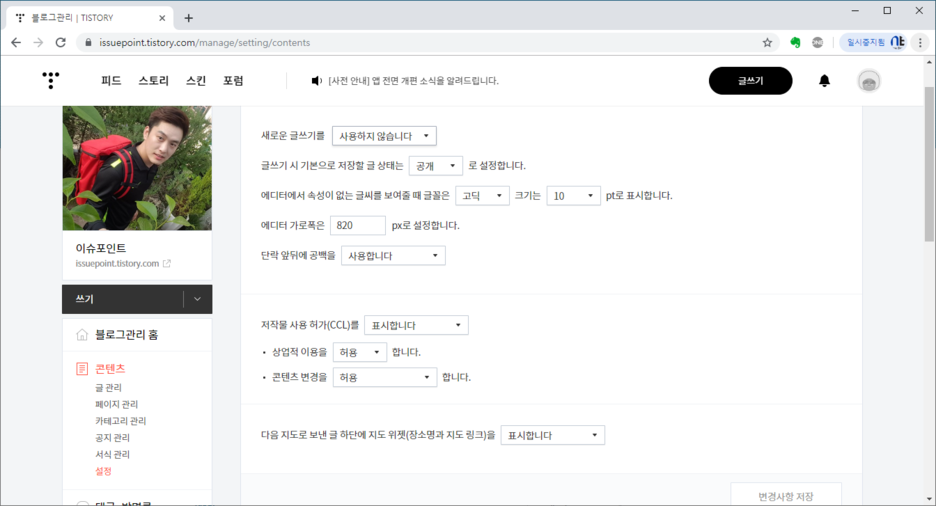Screen dimensions: 936x506
Task: Open the 글 상태 공개 dropdown
Action: coord(436,166)
